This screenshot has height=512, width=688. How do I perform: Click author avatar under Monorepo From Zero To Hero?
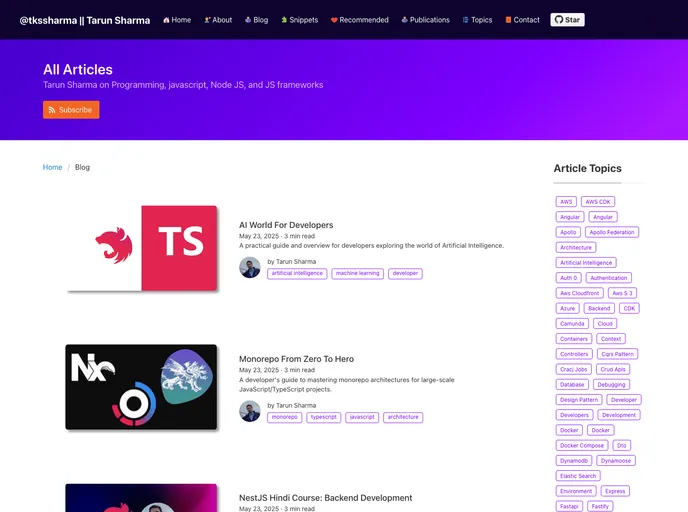[x=250, y=411]
